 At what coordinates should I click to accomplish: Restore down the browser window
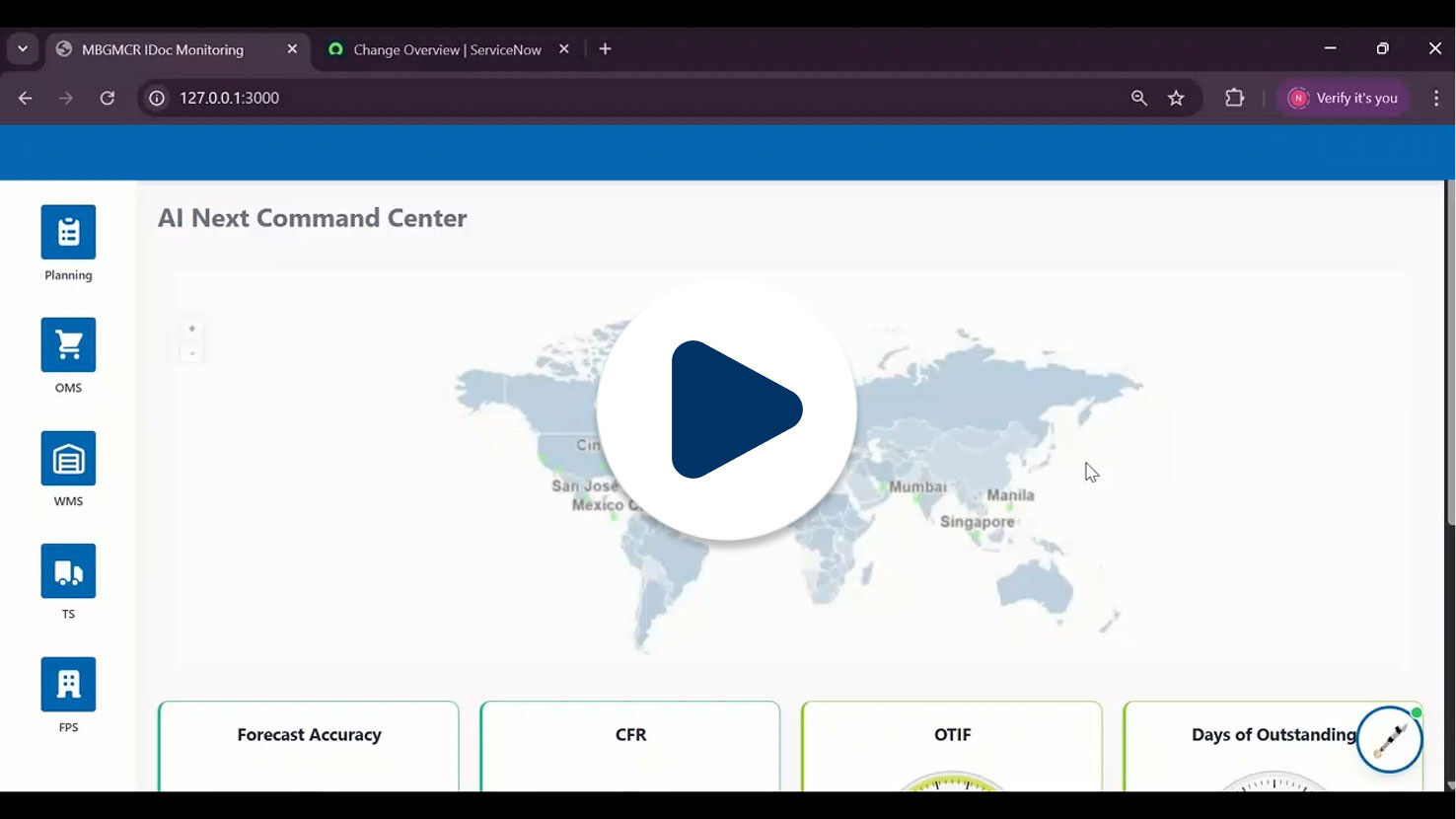[1382, 48]
